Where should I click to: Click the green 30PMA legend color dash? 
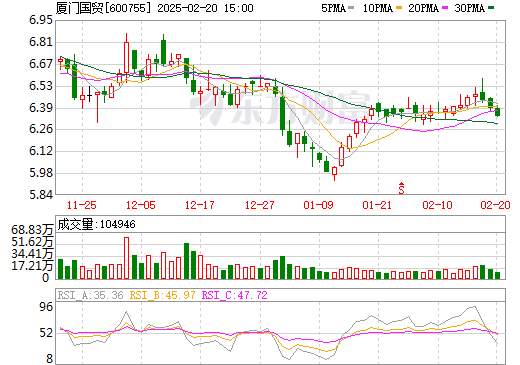[491, 8]
